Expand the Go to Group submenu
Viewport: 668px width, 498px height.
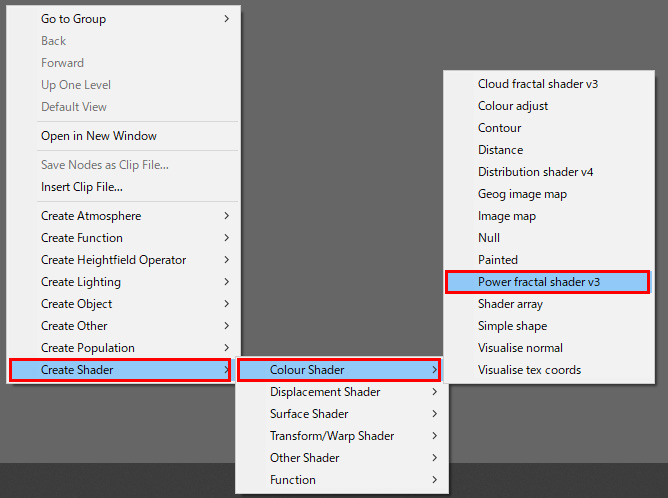(x=73, y=19)
